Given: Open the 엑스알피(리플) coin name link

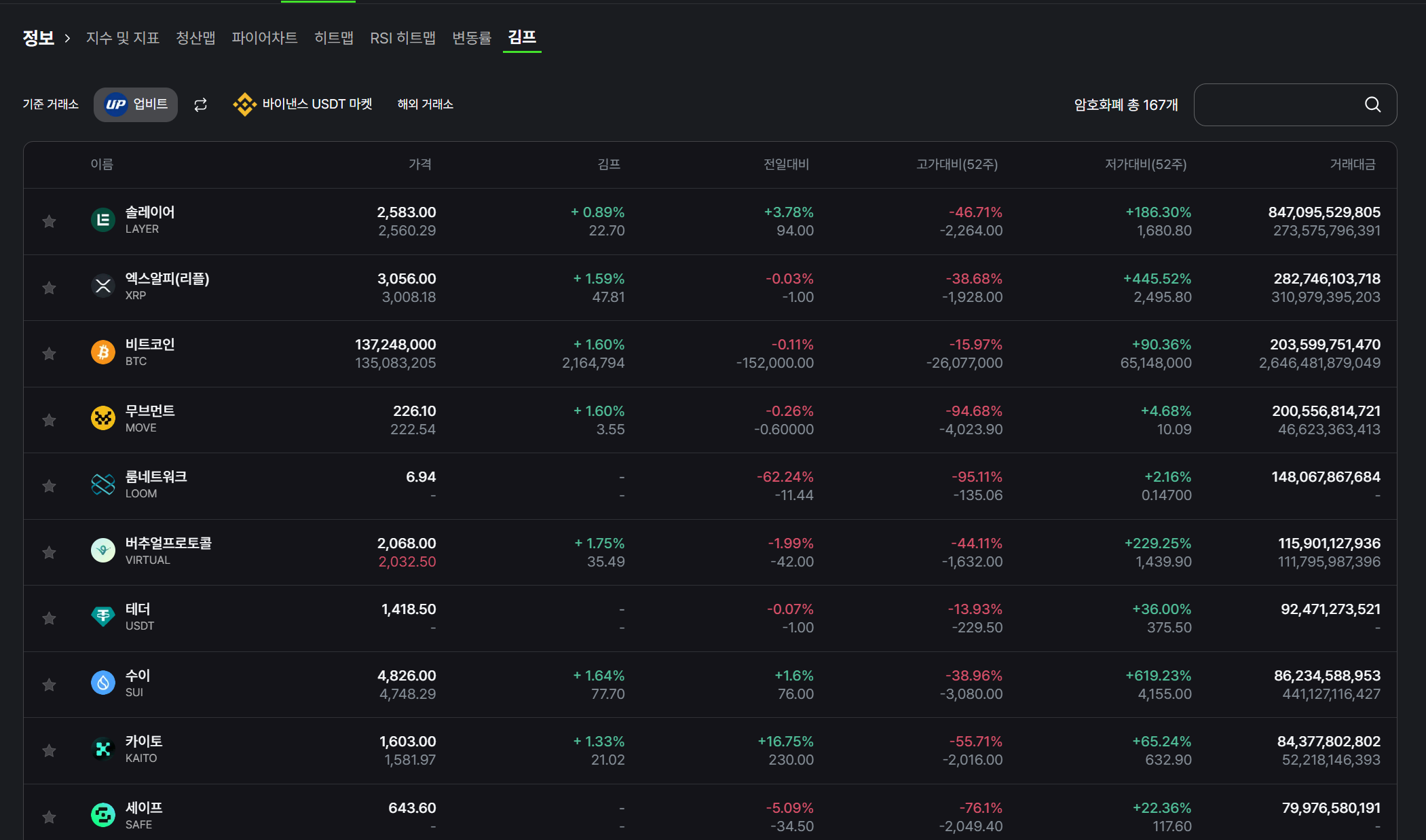Looking at the screenshot, I should point(168,278).
